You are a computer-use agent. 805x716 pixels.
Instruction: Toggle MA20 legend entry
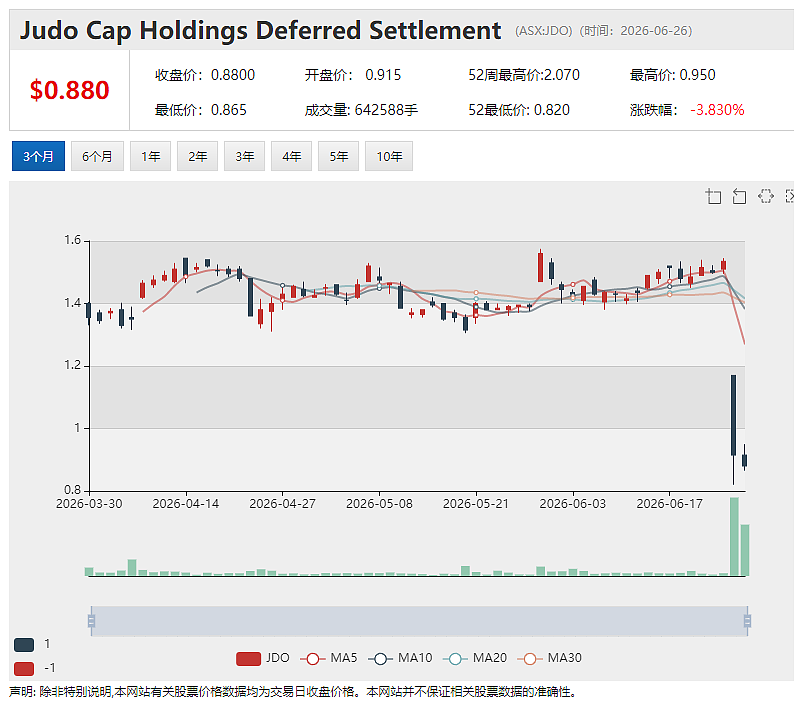475,659
